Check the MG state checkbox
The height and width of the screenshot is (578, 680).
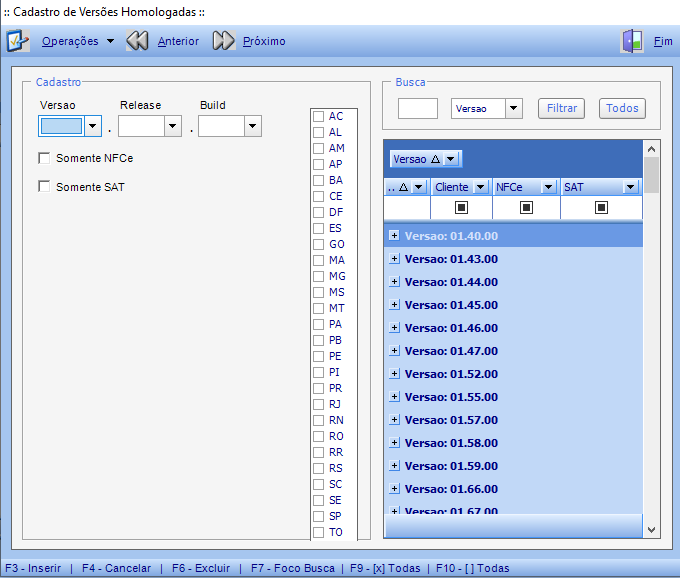coord(318,277)
